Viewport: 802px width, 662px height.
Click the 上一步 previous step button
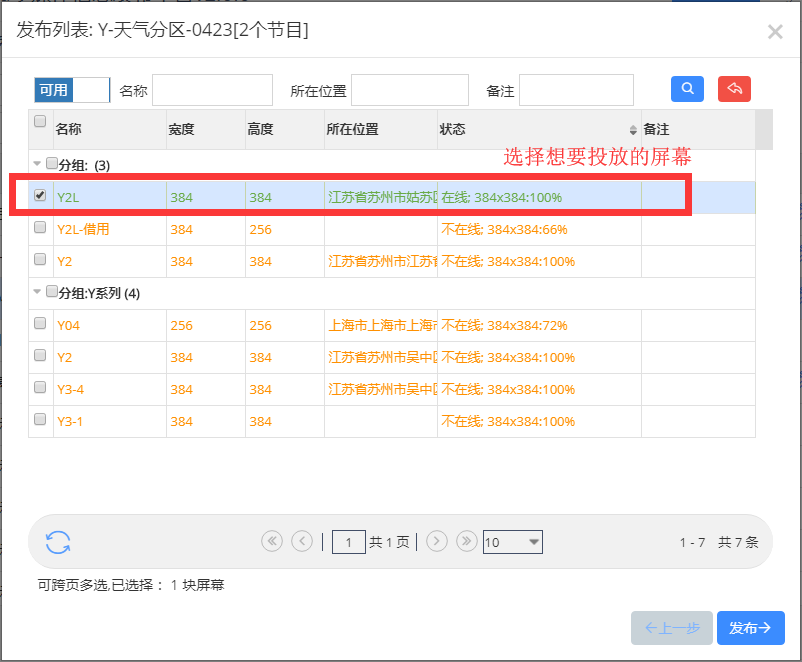672,628
